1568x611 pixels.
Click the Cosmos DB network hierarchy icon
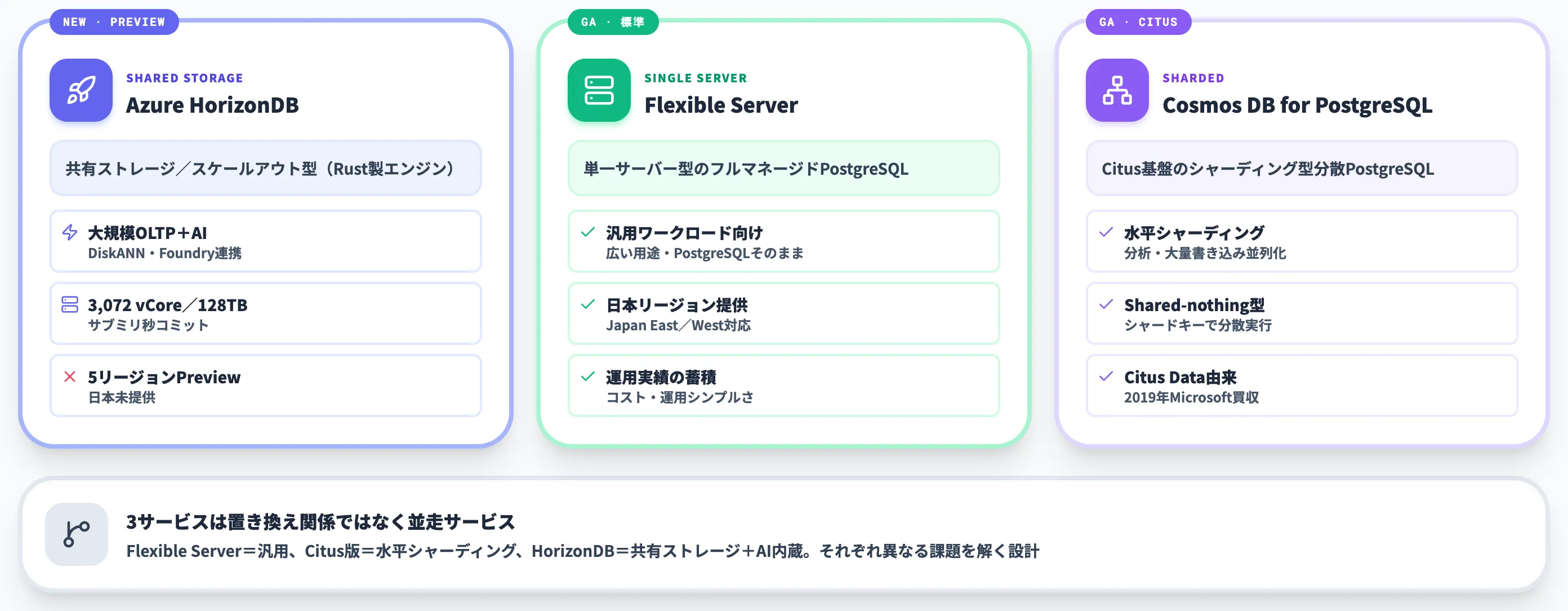(1117, 90)
